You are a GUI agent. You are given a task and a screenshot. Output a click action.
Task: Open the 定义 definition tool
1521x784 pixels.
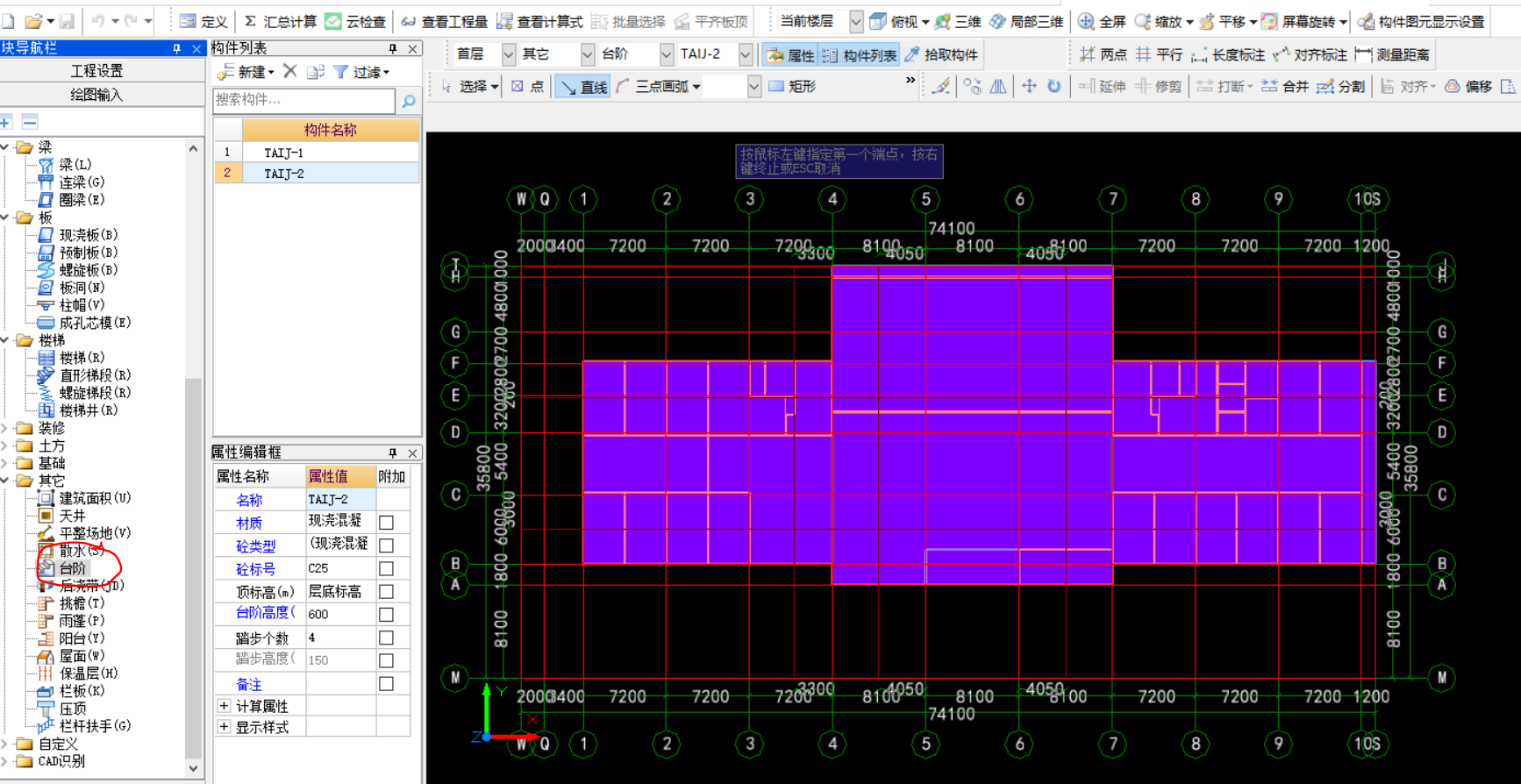203,21
